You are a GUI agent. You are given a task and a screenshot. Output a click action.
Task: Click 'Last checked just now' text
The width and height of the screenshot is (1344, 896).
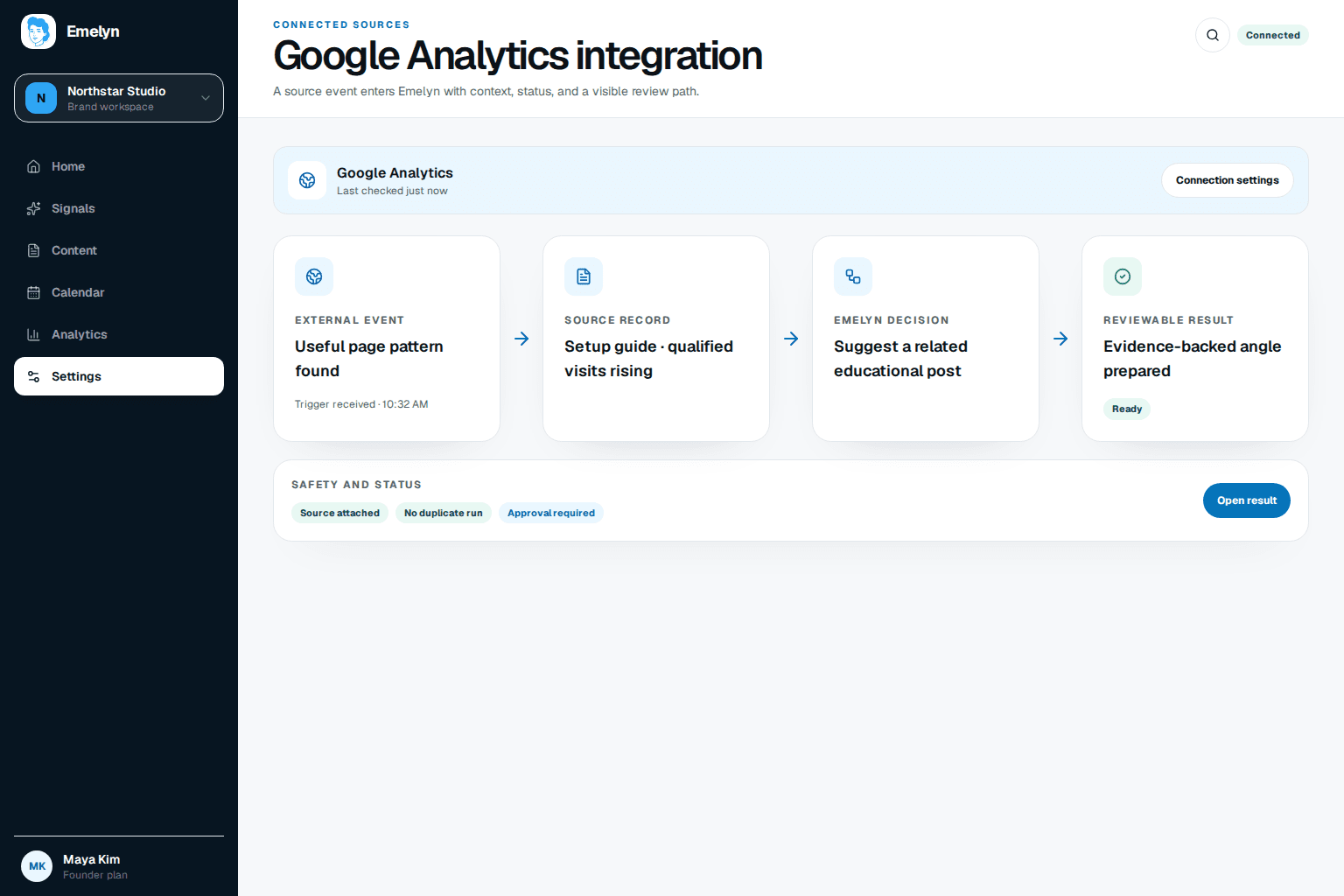click(392, 191)
